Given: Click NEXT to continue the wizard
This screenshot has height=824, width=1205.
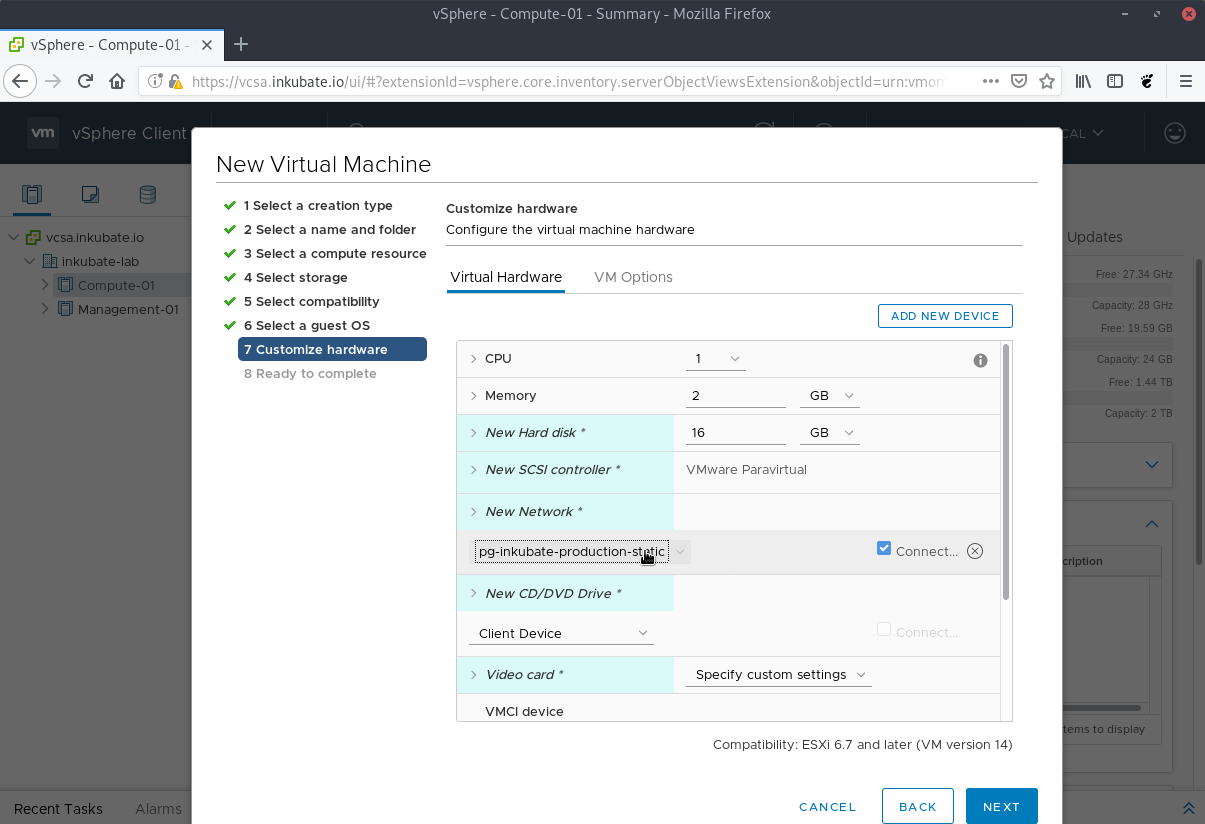Looking at the screenshot, I should click(x=1001, y=806).
